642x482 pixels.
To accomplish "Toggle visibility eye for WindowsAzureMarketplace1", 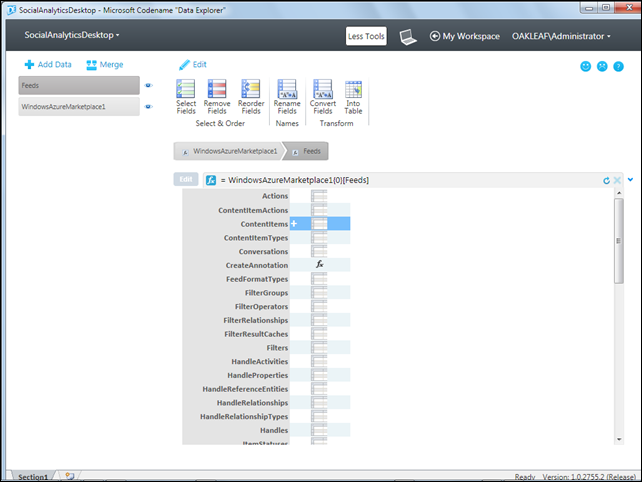I will (x=149, y=106).
